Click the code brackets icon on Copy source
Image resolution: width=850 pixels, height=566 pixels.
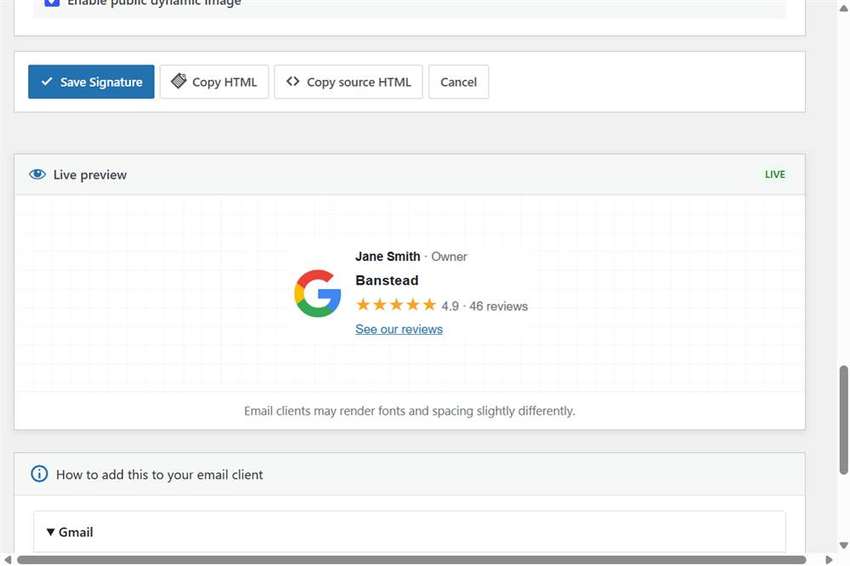(x=293, y=81)
